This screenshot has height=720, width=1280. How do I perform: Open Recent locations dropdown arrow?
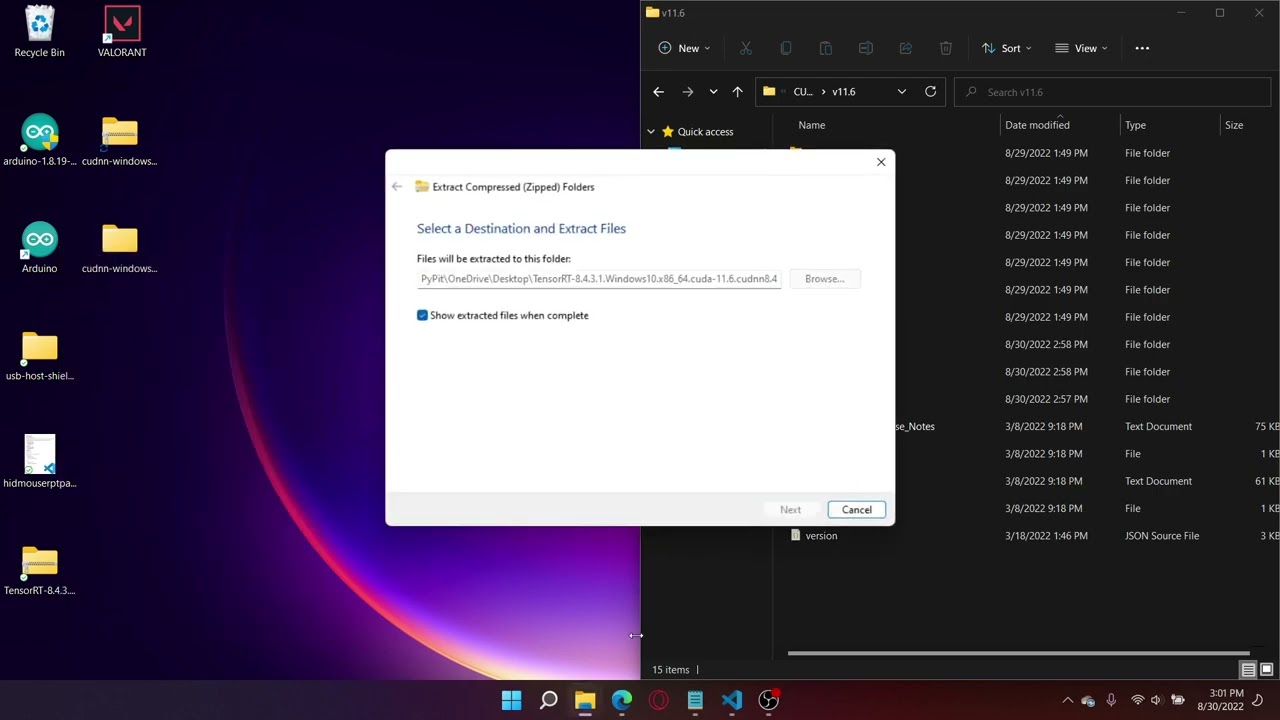click(713, 92)
